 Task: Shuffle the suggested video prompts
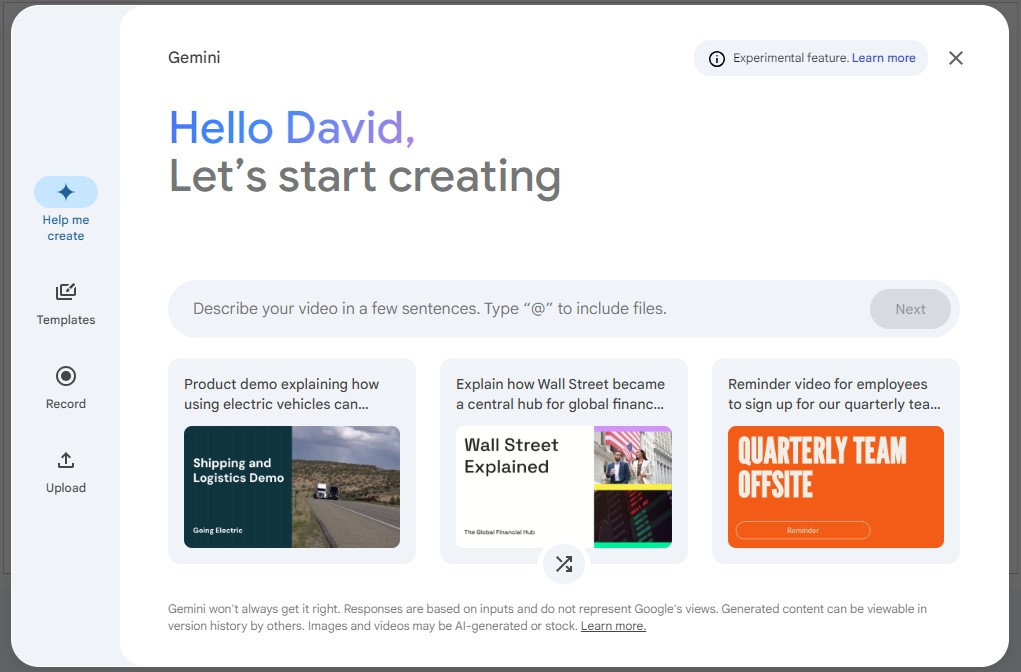(564, 564)
